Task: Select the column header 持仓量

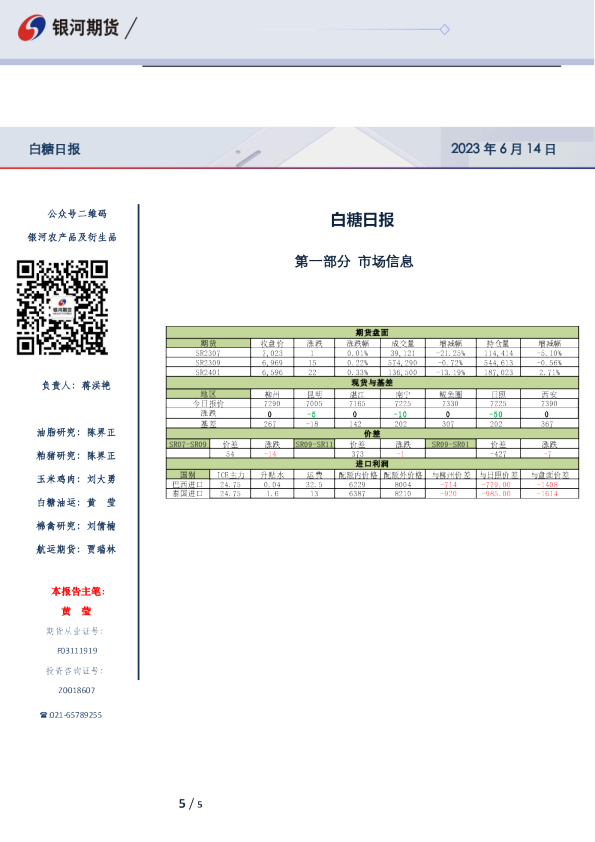Action: (x=498, y=343)
